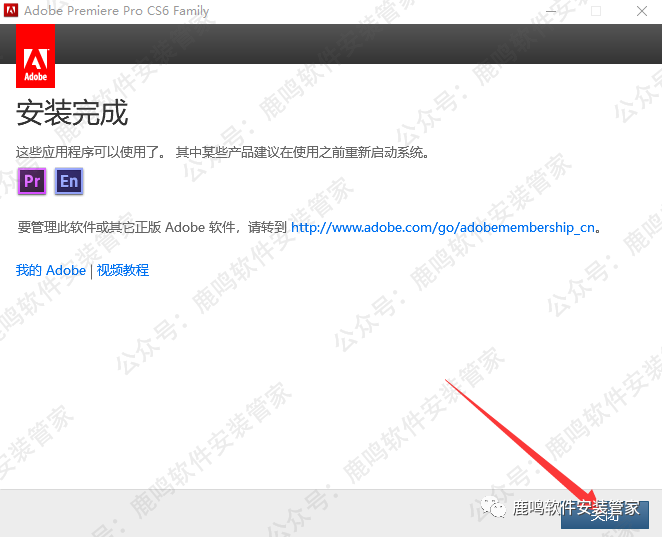Click the red arrow annotation
Image resolution: width=662 pixels, height=537 pixels.
(520, 440)
